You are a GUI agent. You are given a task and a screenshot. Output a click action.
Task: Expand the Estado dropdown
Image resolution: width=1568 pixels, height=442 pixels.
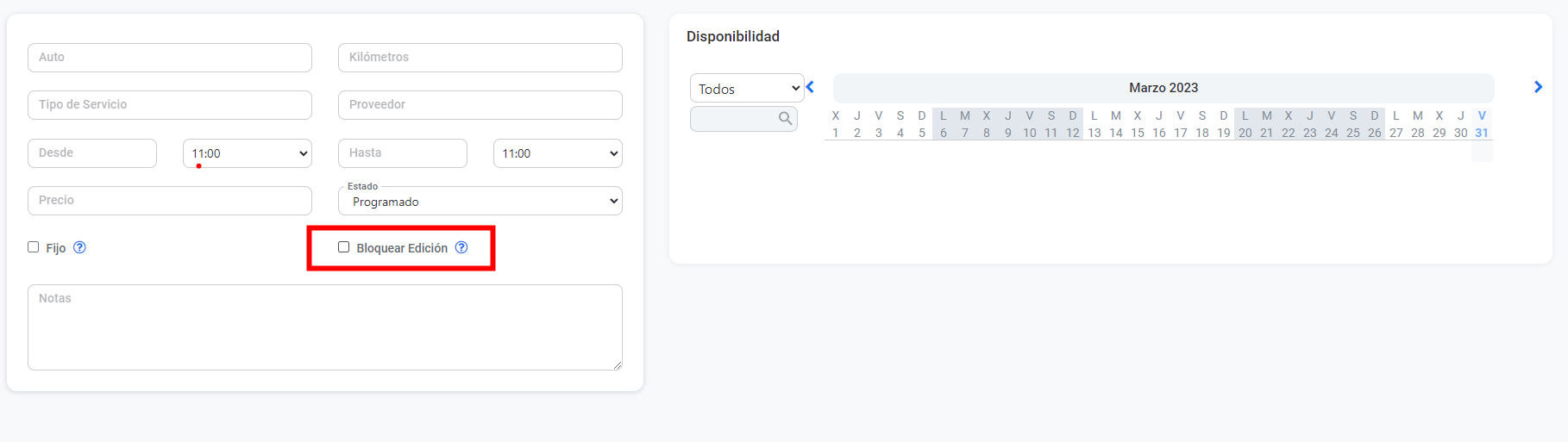click(x=480, y=202)
